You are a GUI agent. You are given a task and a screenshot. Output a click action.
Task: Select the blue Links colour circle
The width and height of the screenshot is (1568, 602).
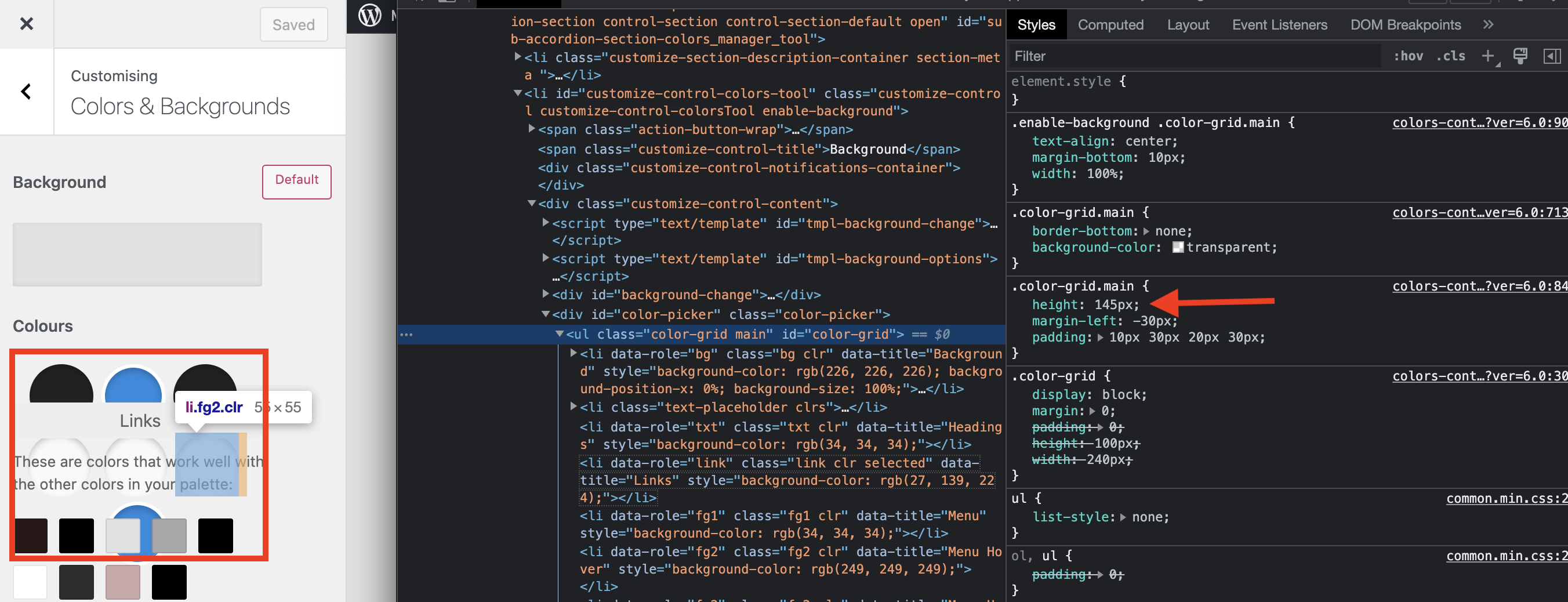[x=133, y=386]
